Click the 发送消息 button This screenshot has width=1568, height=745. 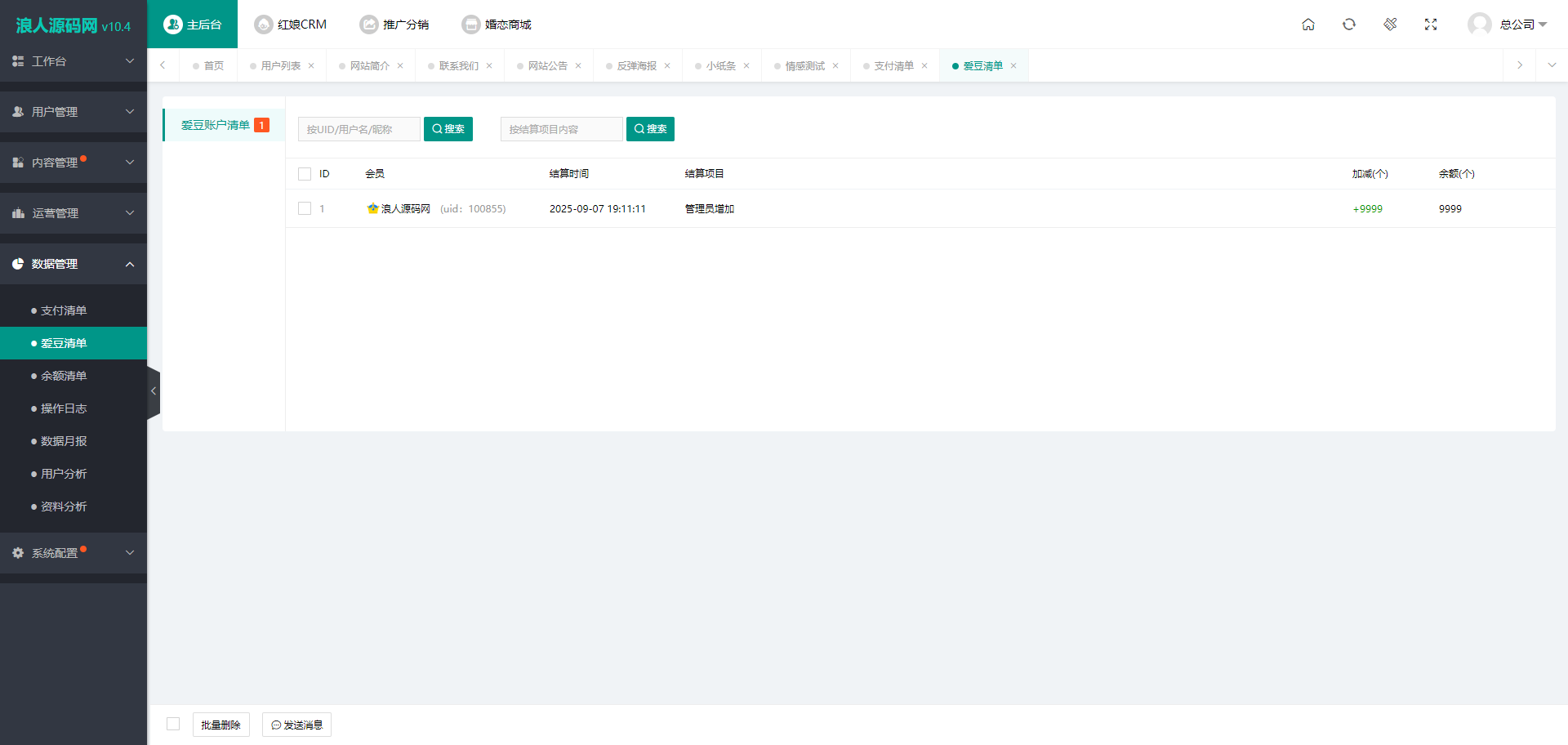[296, 725]
